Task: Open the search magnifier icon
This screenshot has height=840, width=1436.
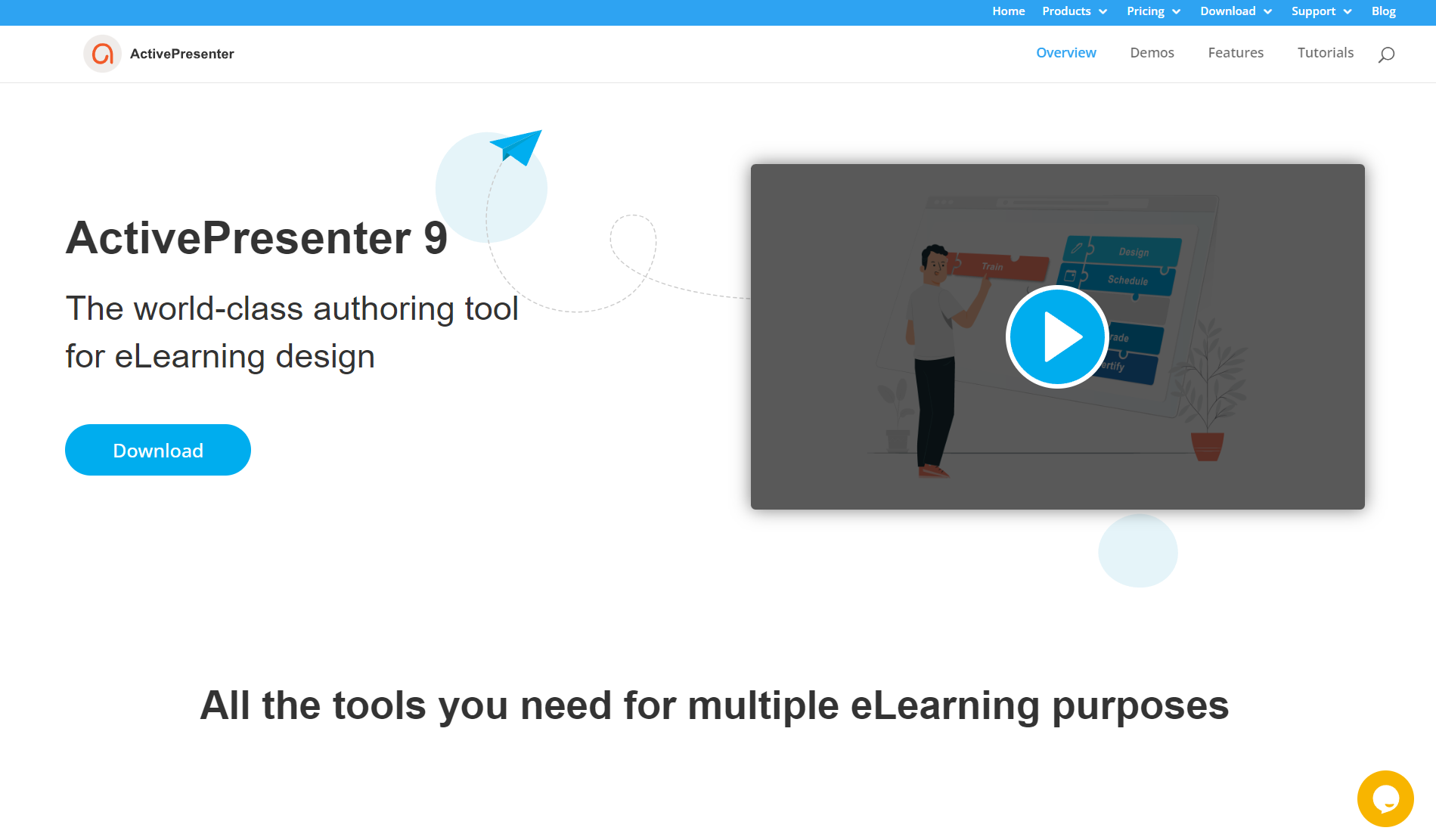Action: [1386, 54]
